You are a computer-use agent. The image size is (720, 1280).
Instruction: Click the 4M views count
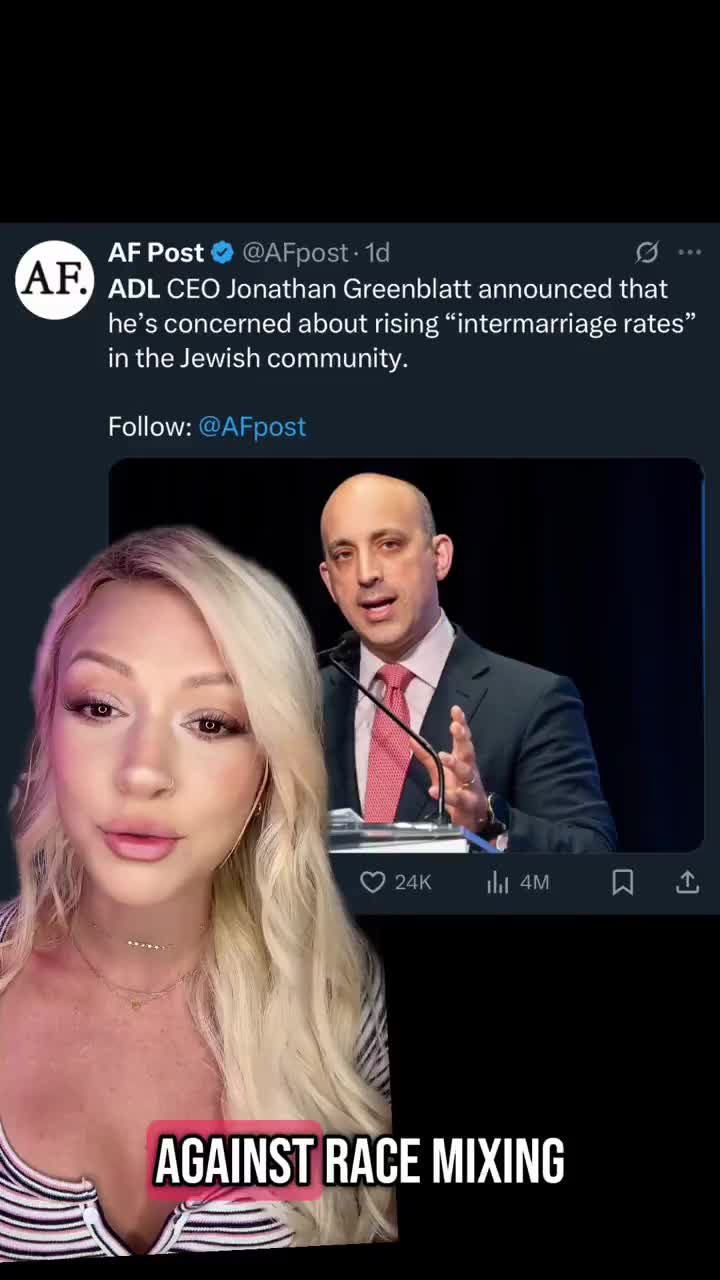coord(535,882)
